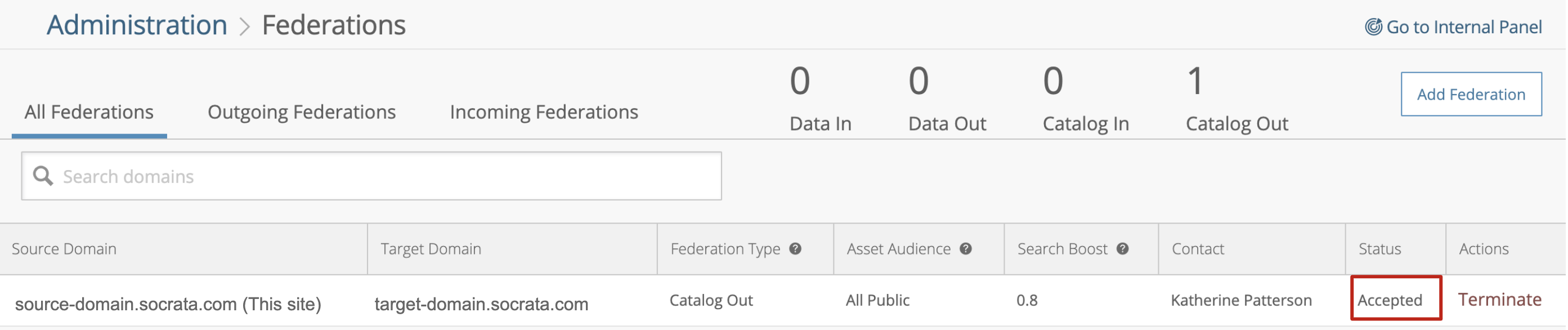Image resolution: width=1568 pixels, height=330 pixels.
Task: Click the Federation Type help icon
Action: pyautogui.click(x=796, y=248)
